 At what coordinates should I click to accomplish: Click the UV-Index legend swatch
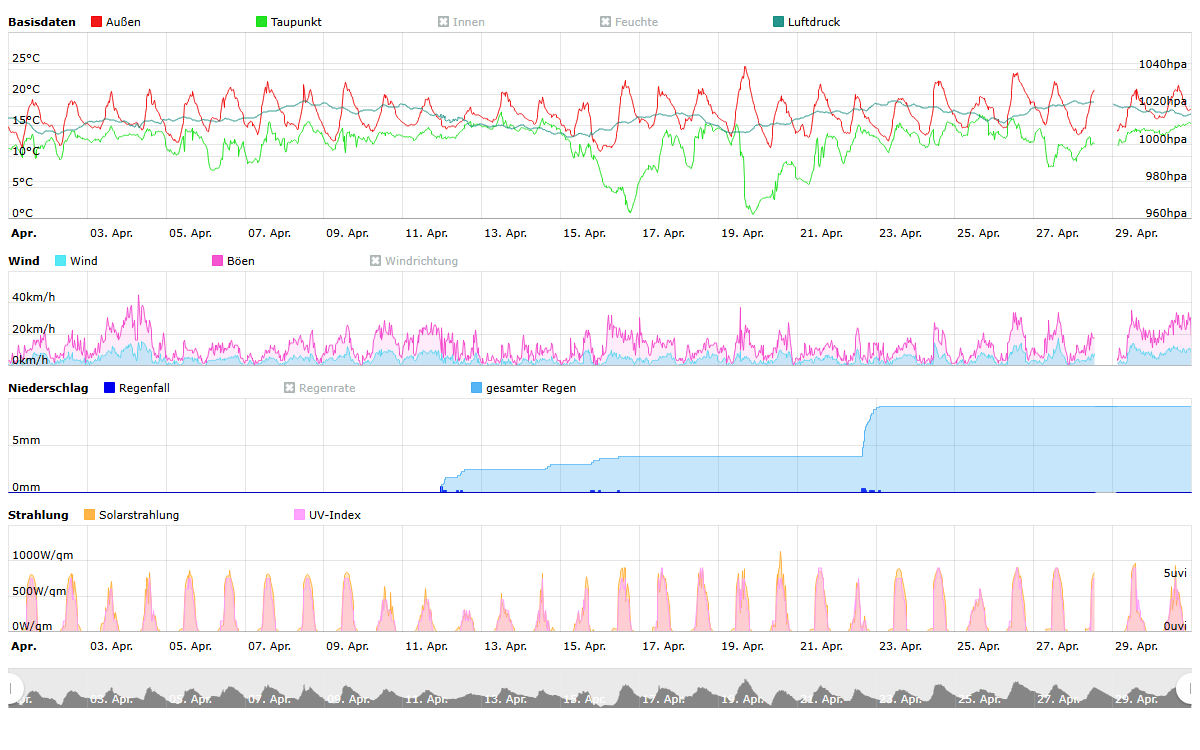[x=300, y=515]
